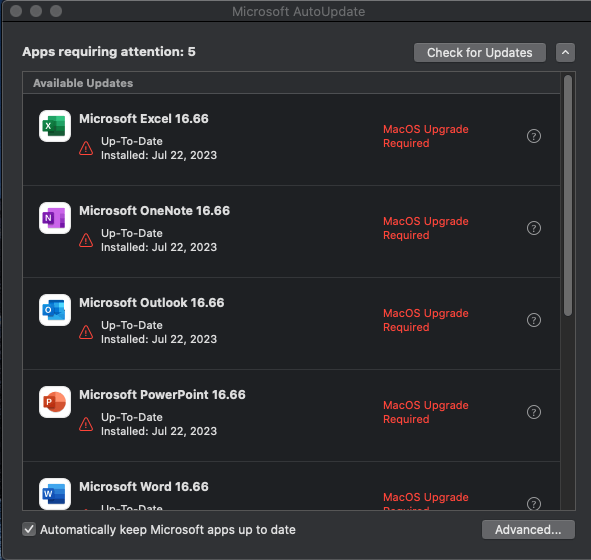Select the Microsoft Excel 16.66 title
Viewport: 591px width, 560px height.
[x=144, y=119]
